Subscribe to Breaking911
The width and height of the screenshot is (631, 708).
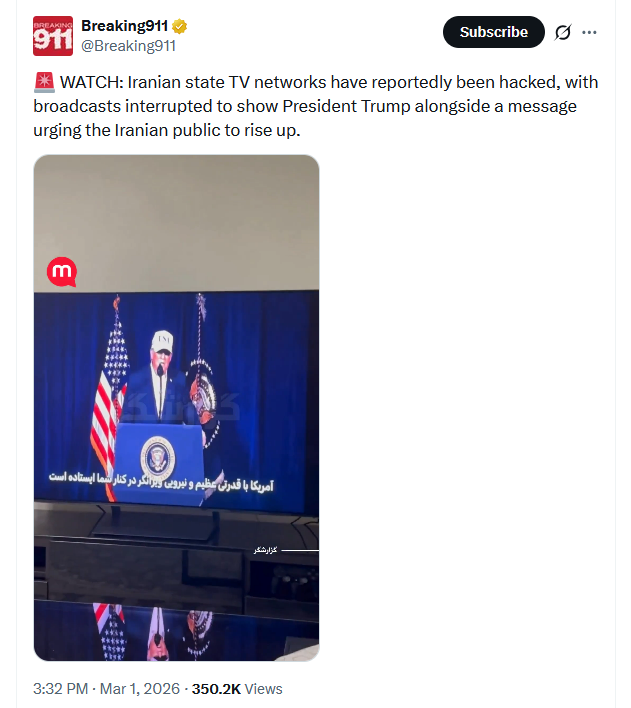(494, 32)
